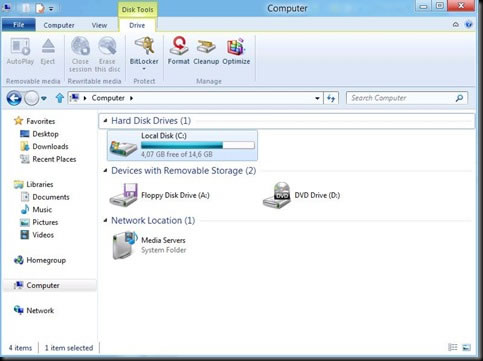Click the Local Disk usage bar
Image resolution: width=483 pixels, height=361 pixels.
198,145
